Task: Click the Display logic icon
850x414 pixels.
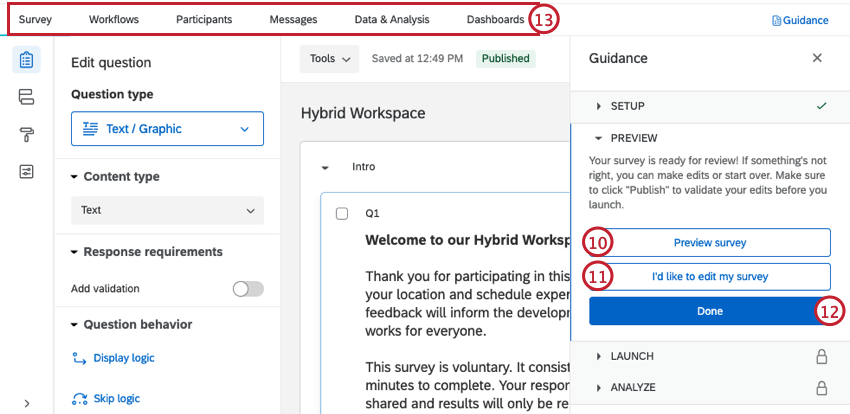Action: coord(80,358)
